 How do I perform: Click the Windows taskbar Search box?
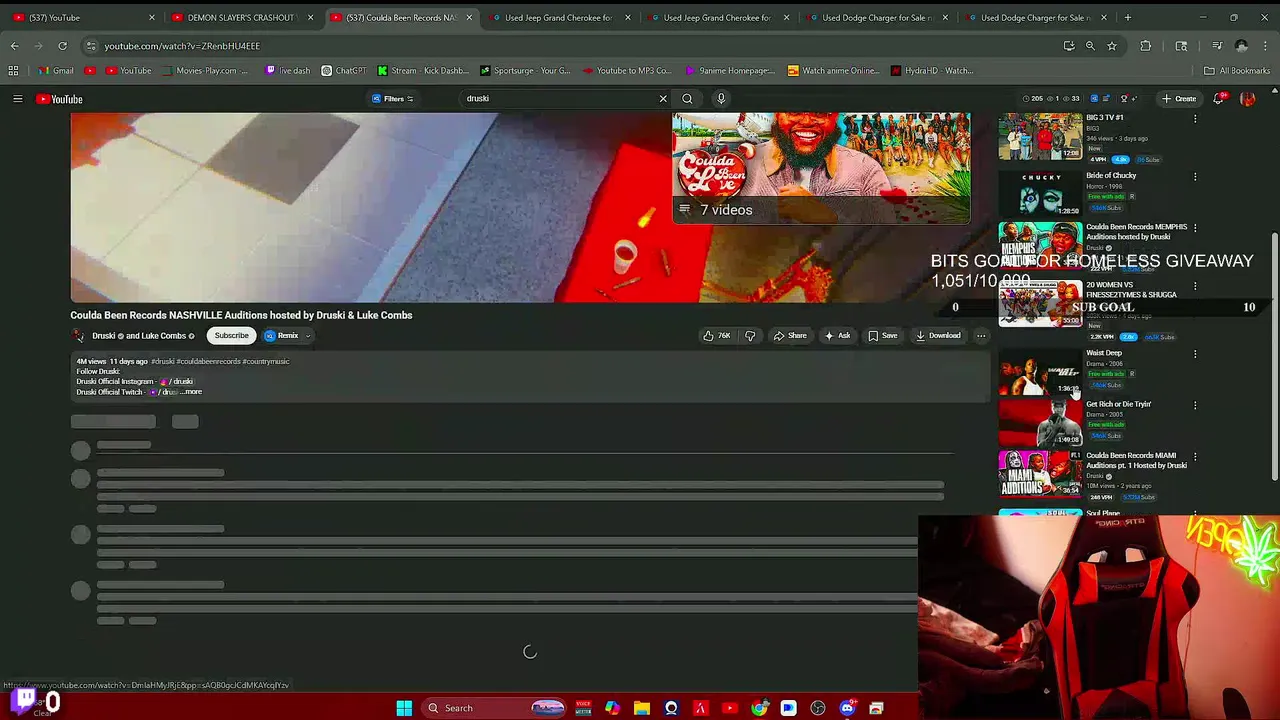(x=492, y=708)
